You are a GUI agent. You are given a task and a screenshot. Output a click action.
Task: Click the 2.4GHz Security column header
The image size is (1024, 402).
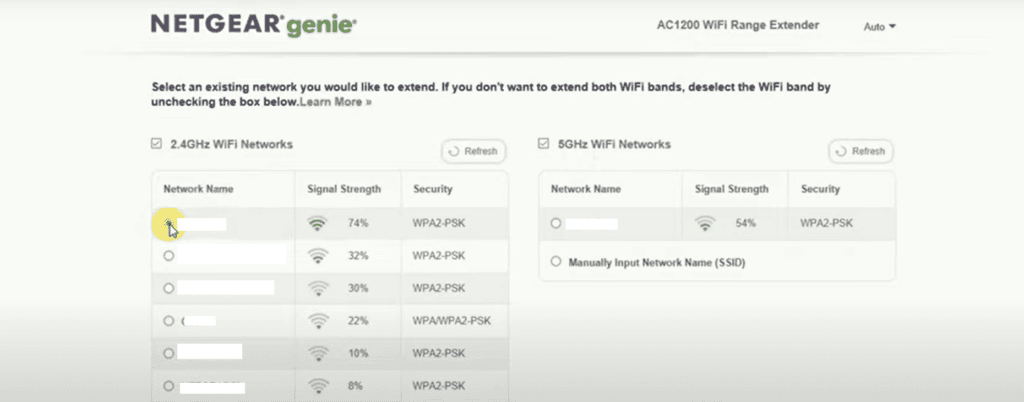tap(432, 189)
